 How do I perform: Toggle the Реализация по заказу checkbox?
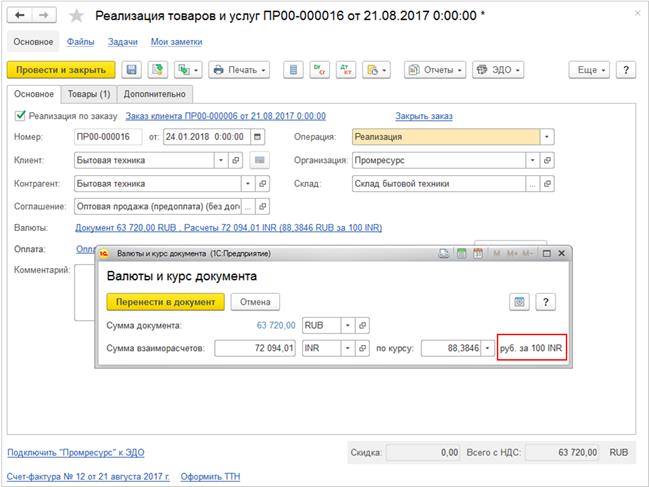pyautogui.click(x=19, y=116)
